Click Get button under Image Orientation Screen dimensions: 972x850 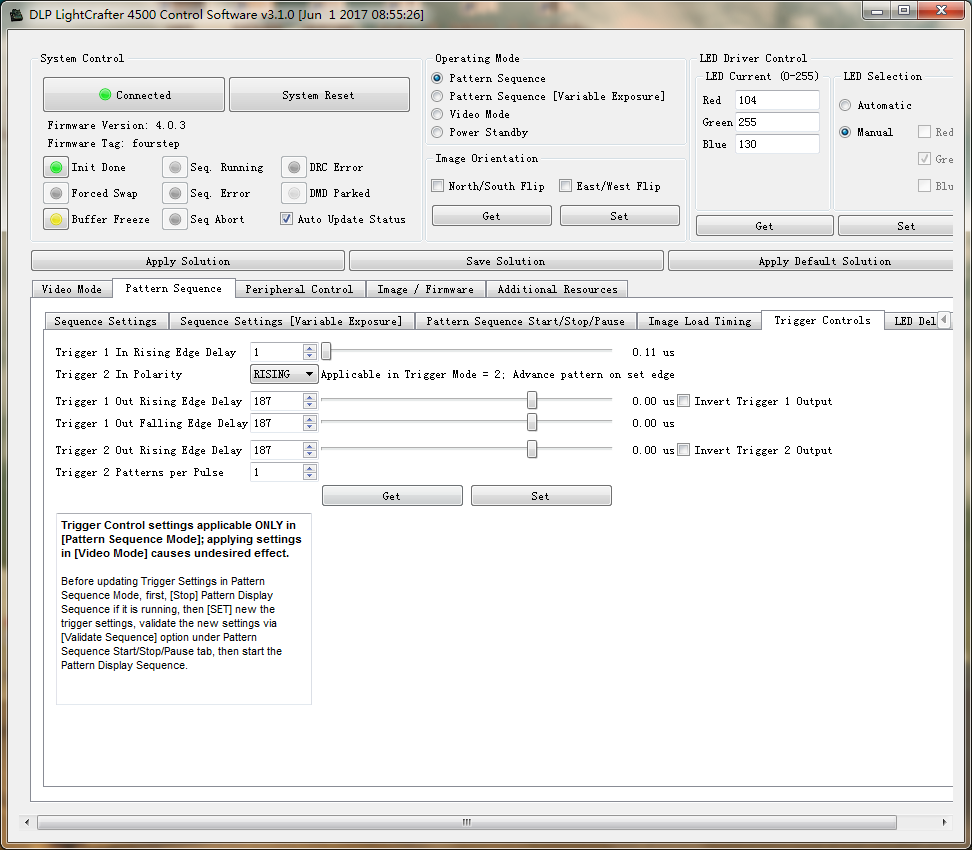point(492,216)
